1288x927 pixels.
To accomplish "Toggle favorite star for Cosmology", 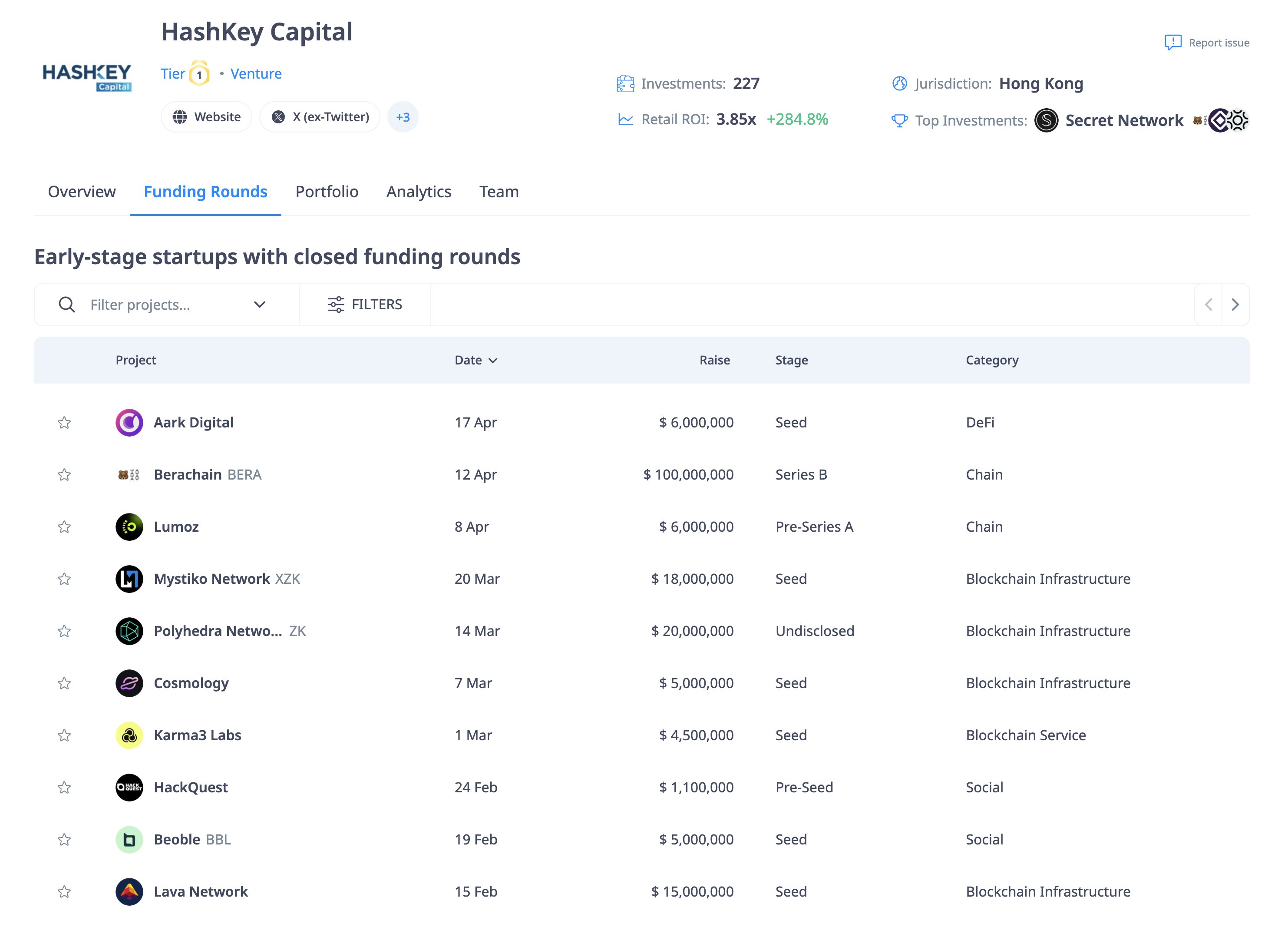I will 64,683.
